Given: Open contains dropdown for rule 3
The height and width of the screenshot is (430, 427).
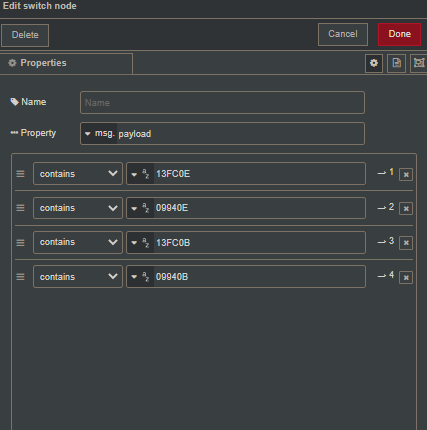Looking at the screenshot, I should point(78,242).
